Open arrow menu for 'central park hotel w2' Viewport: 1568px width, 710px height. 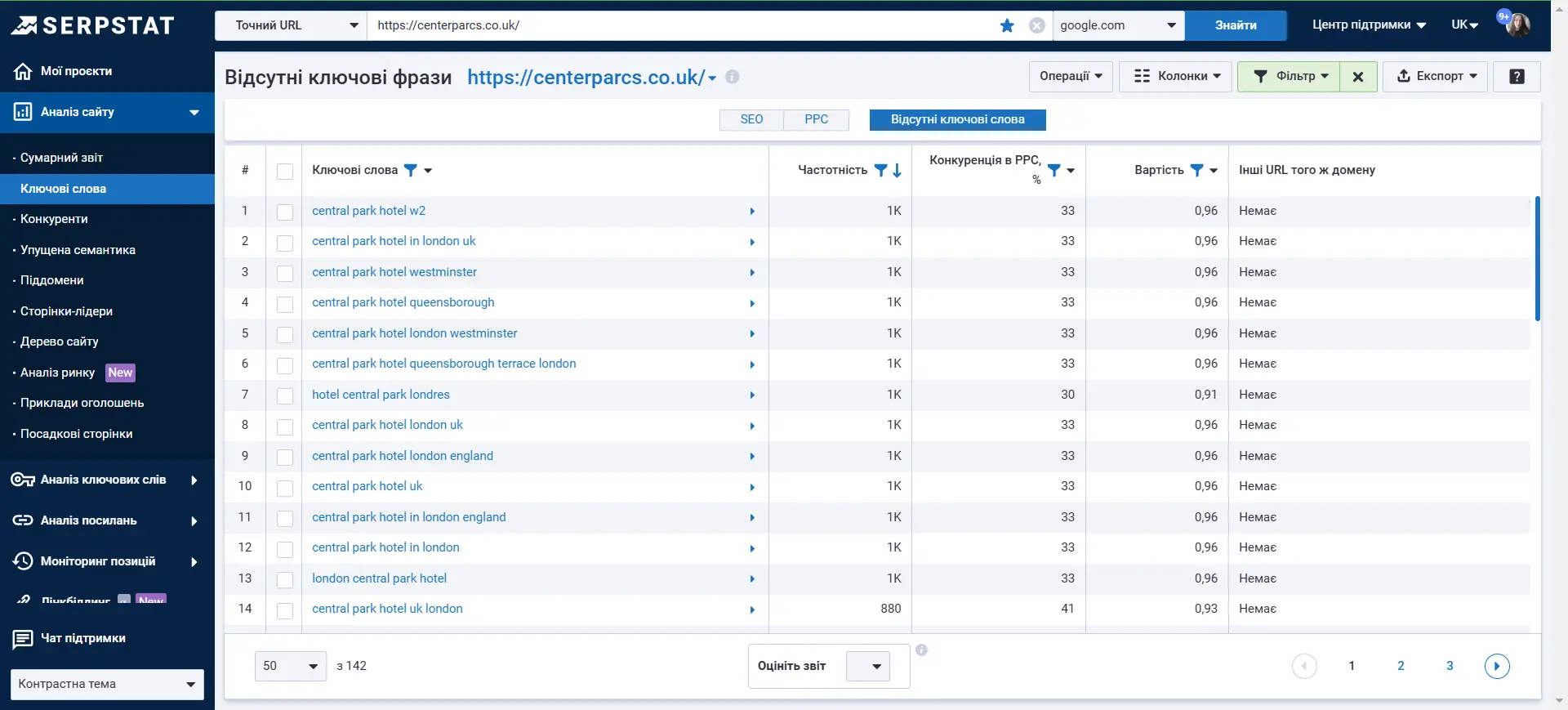(752, 212)
